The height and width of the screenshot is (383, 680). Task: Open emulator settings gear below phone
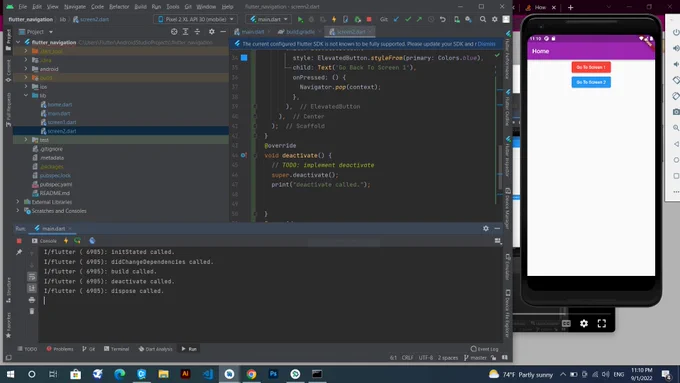coord(584,324)
